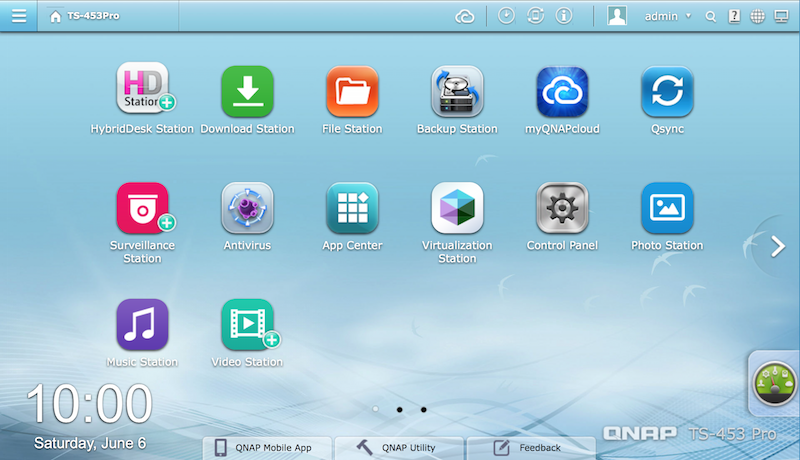Open the search magnifier icon
Viewport: 800px width, 460px height.
click(710, 17)
